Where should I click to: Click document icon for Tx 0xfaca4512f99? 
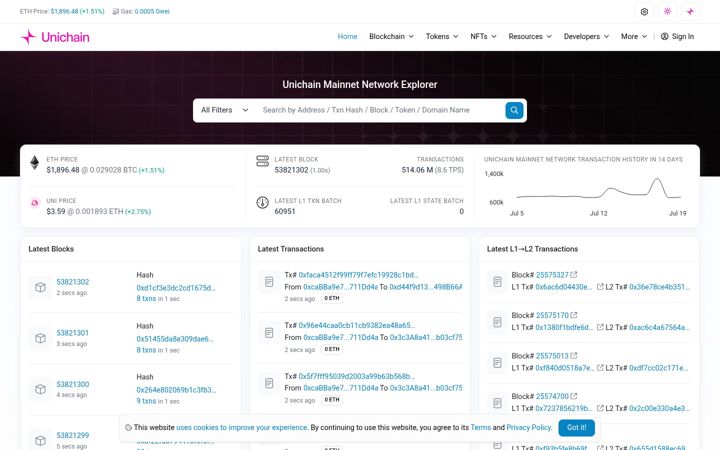269,282
